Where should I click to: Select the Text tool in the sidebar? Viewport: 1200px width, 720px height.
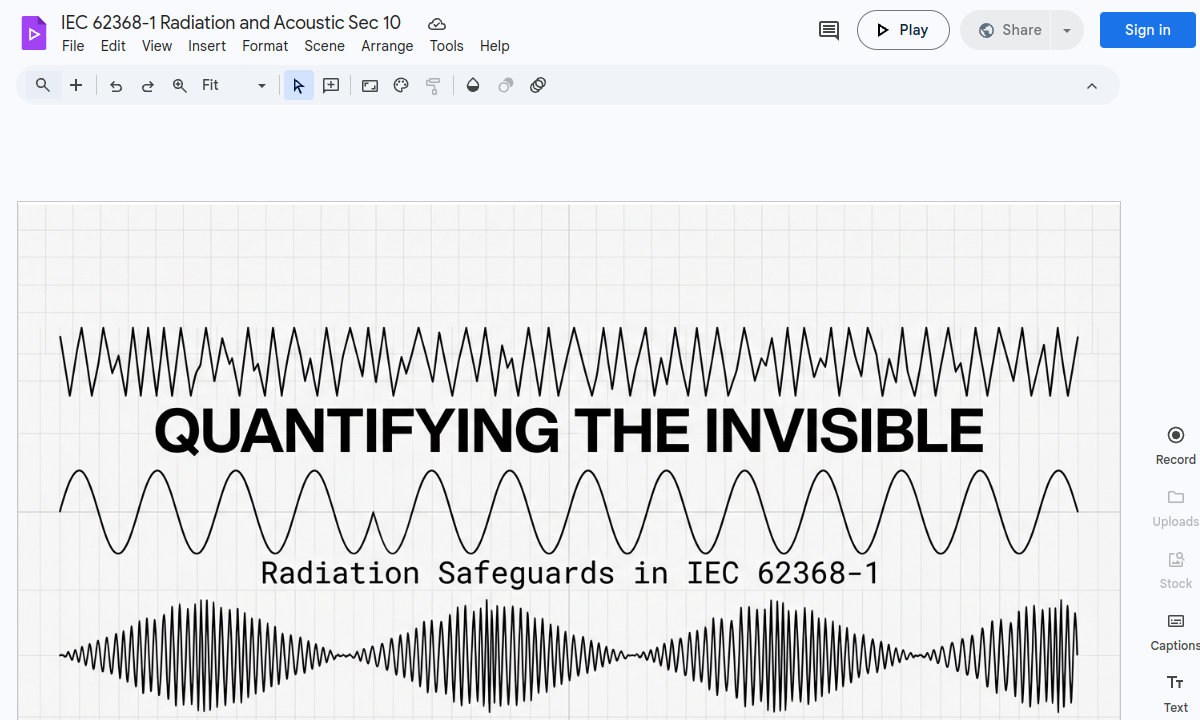click(1174, 683)
